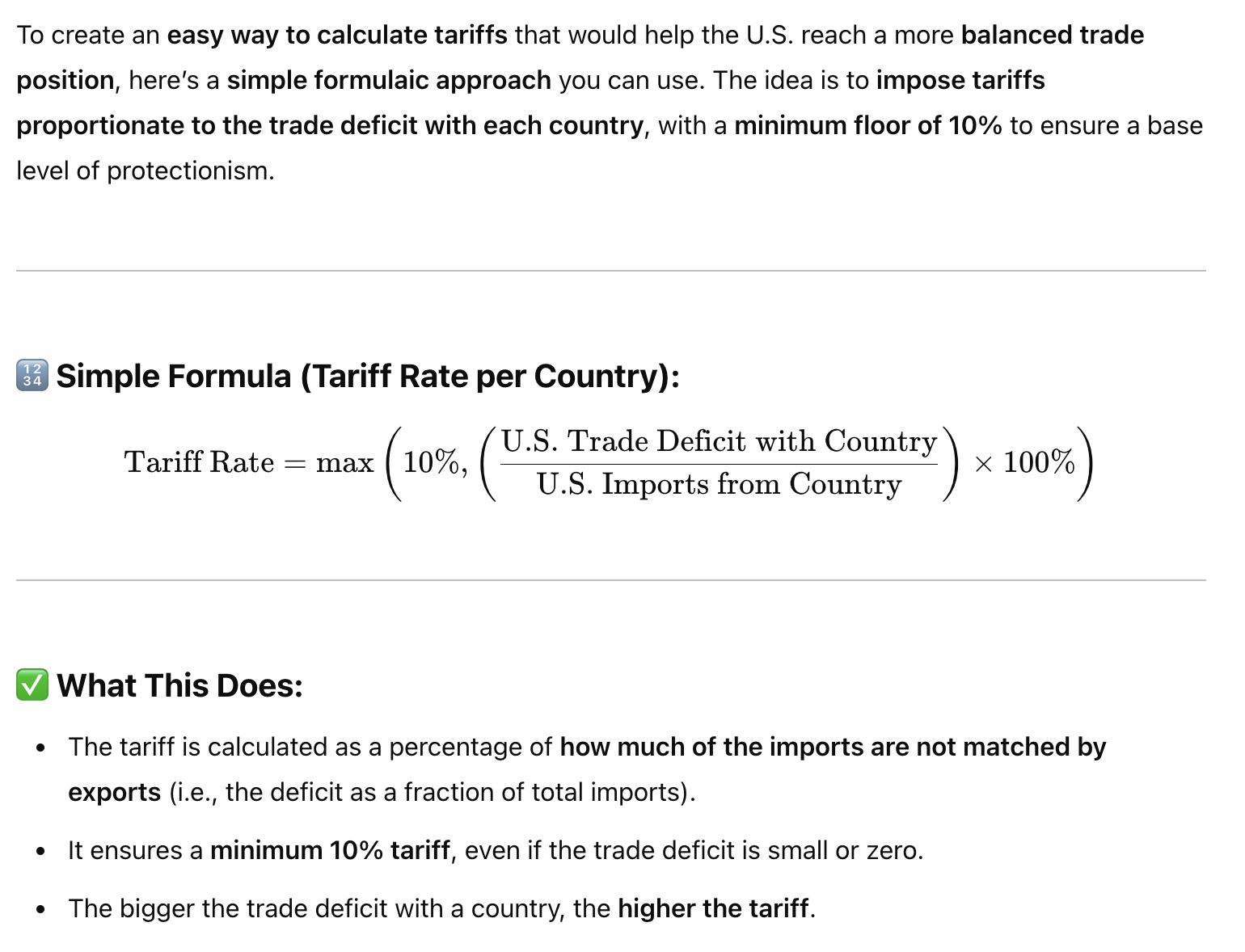
Task: Click the bold phrase "balanced trade"
Action: tap(1052, 36)
